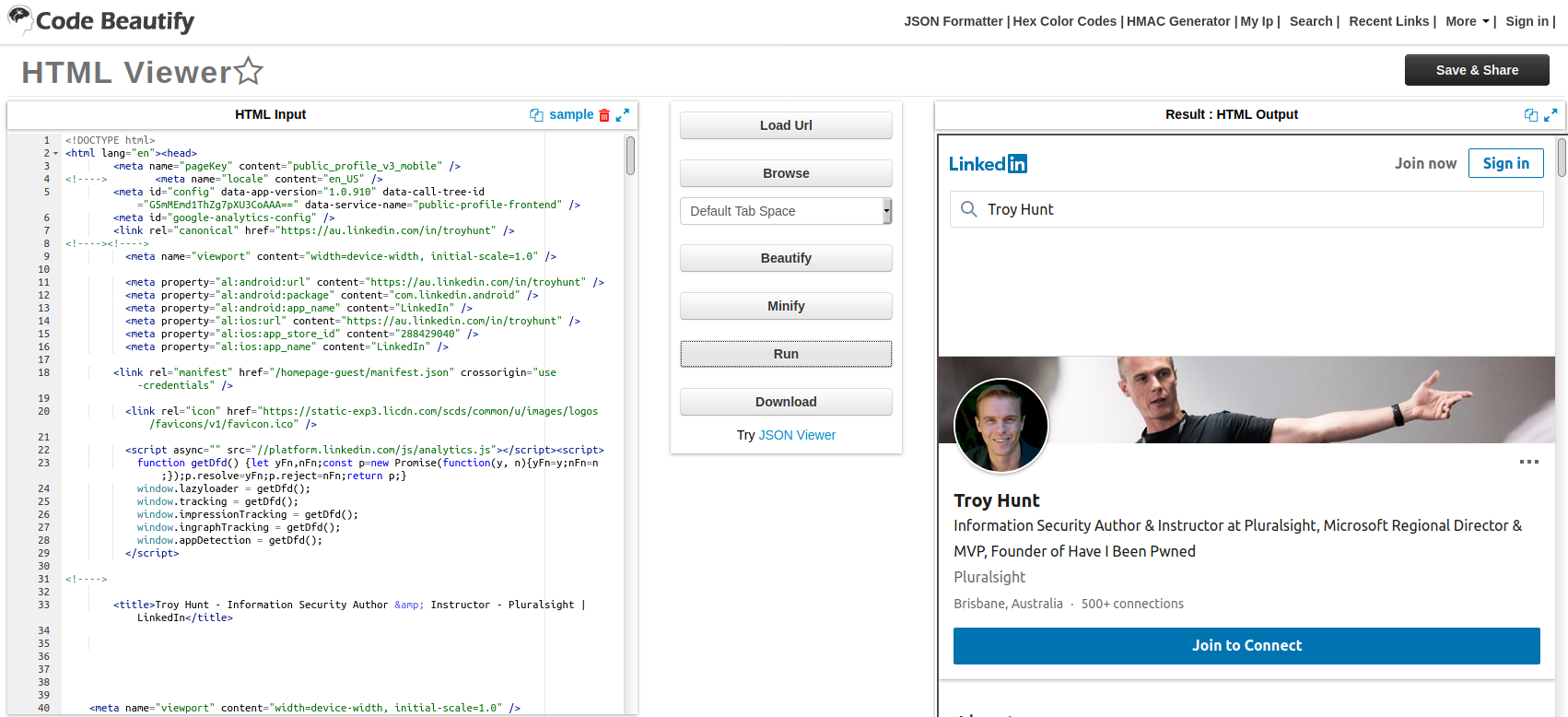Click the Troy Hunt name heading
This screenshot has height=717, width=1568.
pyautogui.click(x=997, y=500)
